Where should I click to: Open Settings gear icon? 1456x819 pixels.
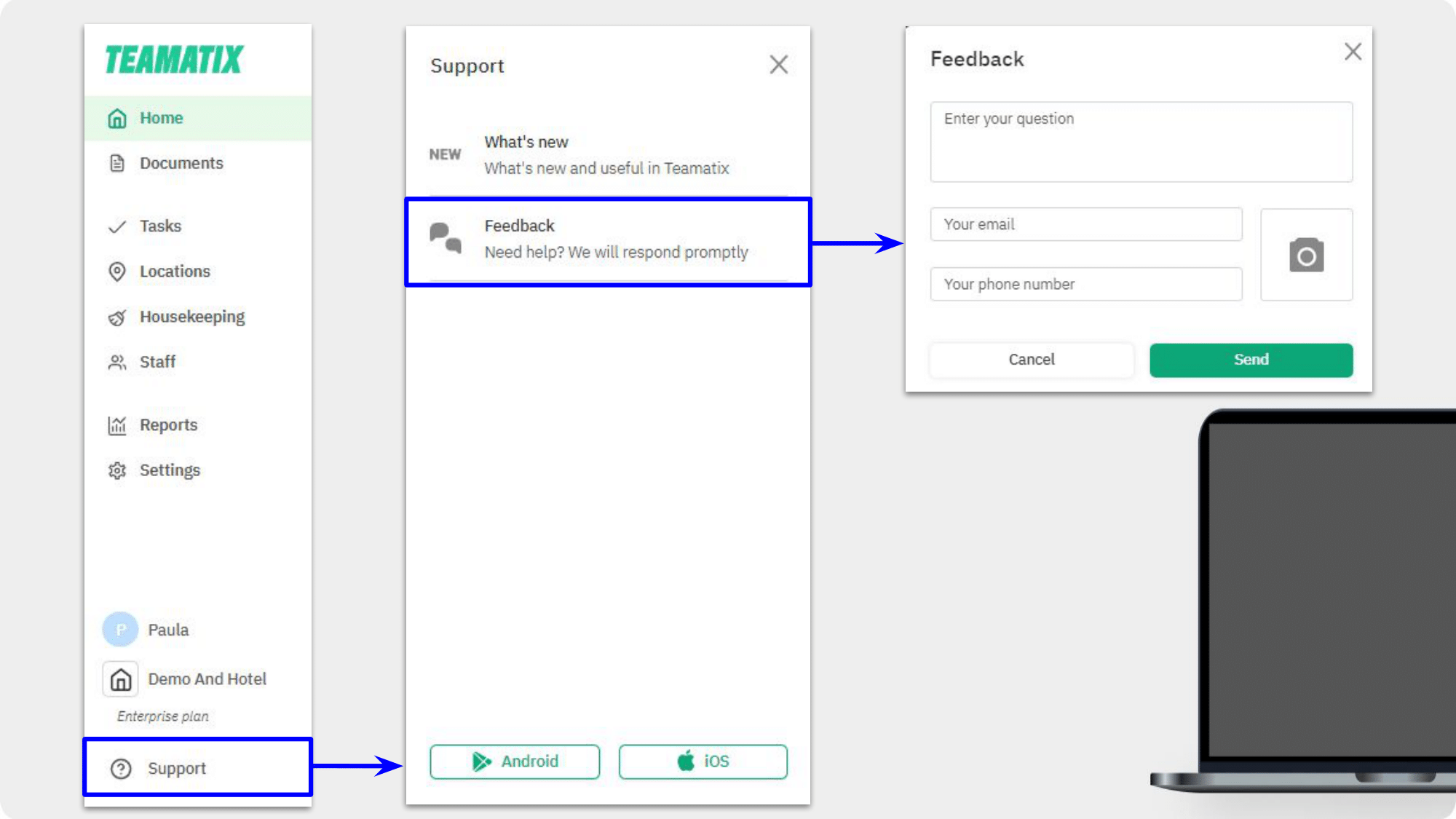click(x=119, y=470)
